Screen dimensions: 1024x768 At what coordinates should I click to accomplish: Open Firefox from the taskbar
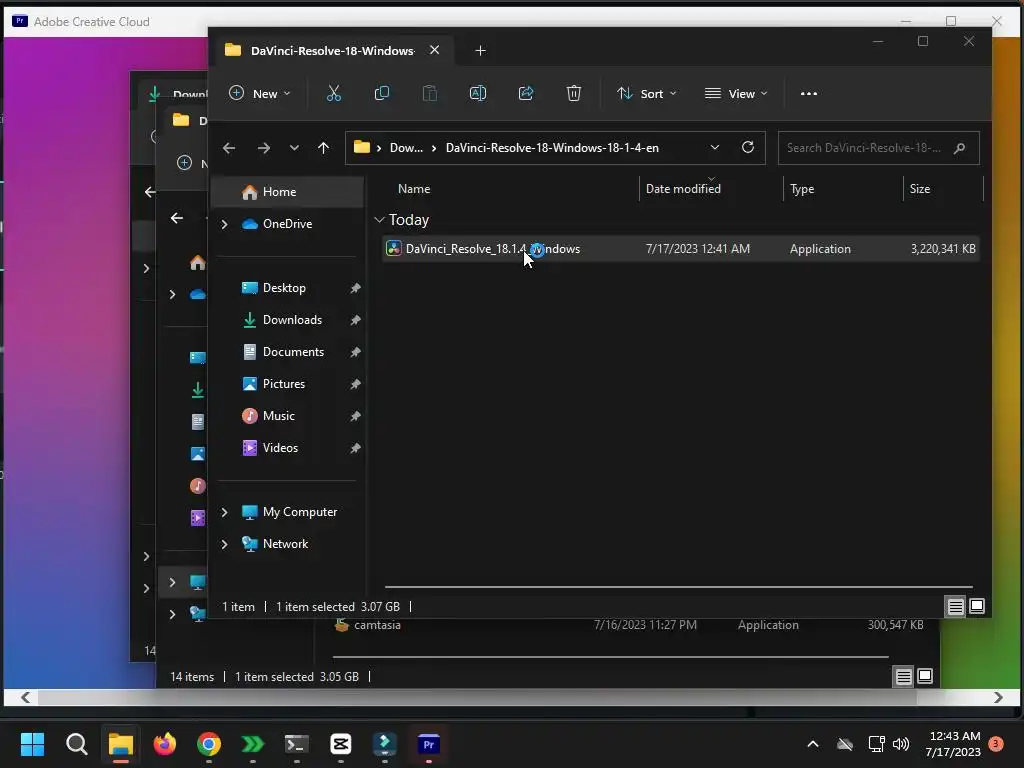click(x=165, y=744)
